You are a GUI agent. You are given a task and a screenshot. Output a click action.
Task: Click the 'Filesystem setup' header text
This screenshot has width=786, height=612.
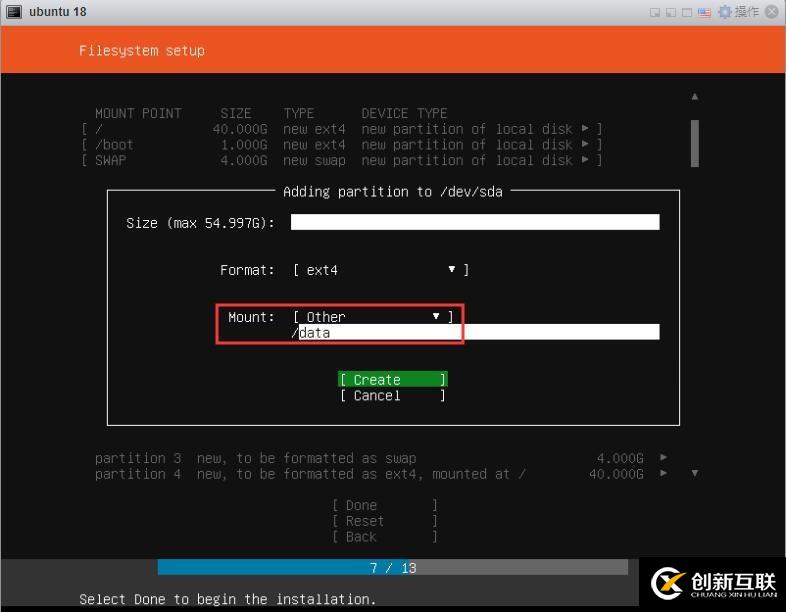[142, 51]
